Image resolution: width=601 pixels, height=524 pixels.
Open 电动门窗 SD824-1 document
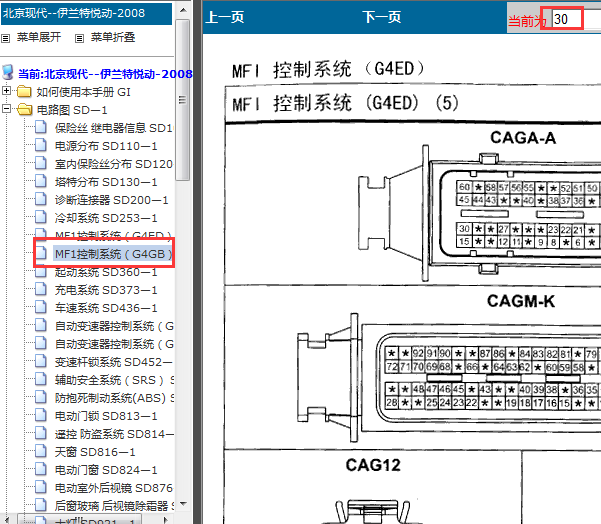106,470
